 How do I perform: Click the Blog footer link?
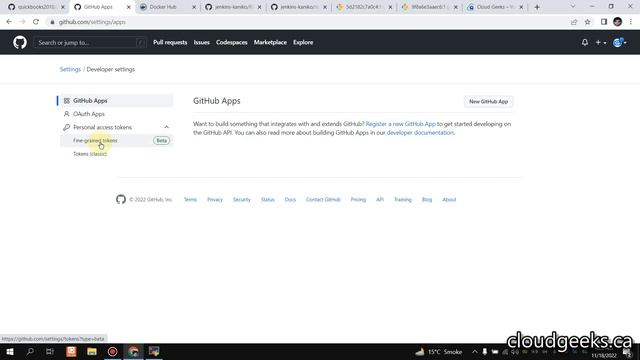tap(427, 200)
